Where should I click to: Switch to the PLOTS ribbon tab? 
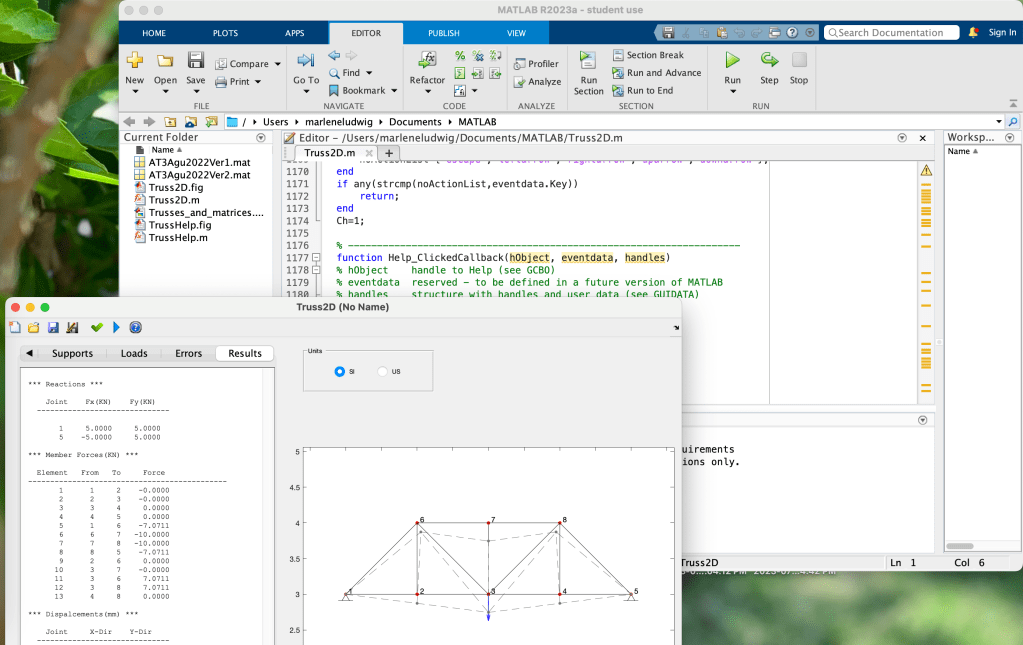pos(225,33)
